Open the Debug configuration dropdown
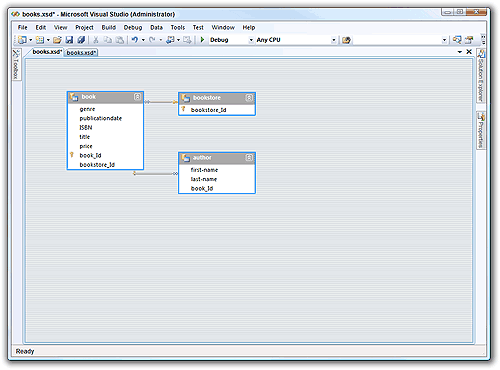Image resolution: width=500 pixels, height=370 pixels. pyautogui.click(x=251, y=40)
